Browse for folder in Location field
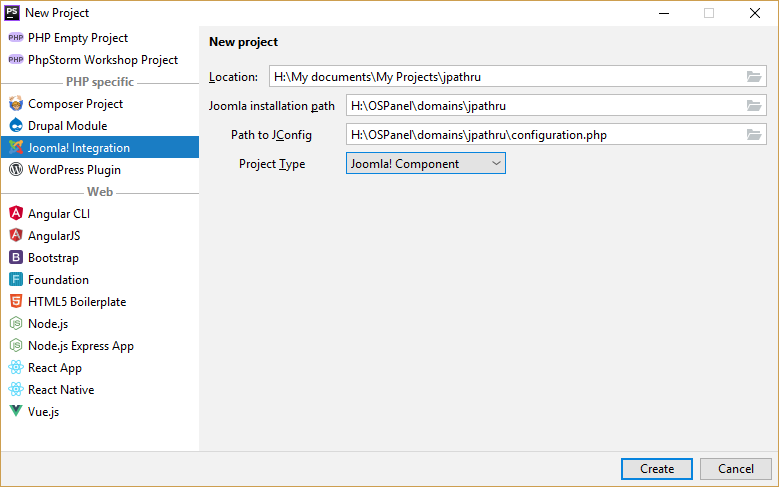Screen dimensions: 779x487 click(754, 77)
